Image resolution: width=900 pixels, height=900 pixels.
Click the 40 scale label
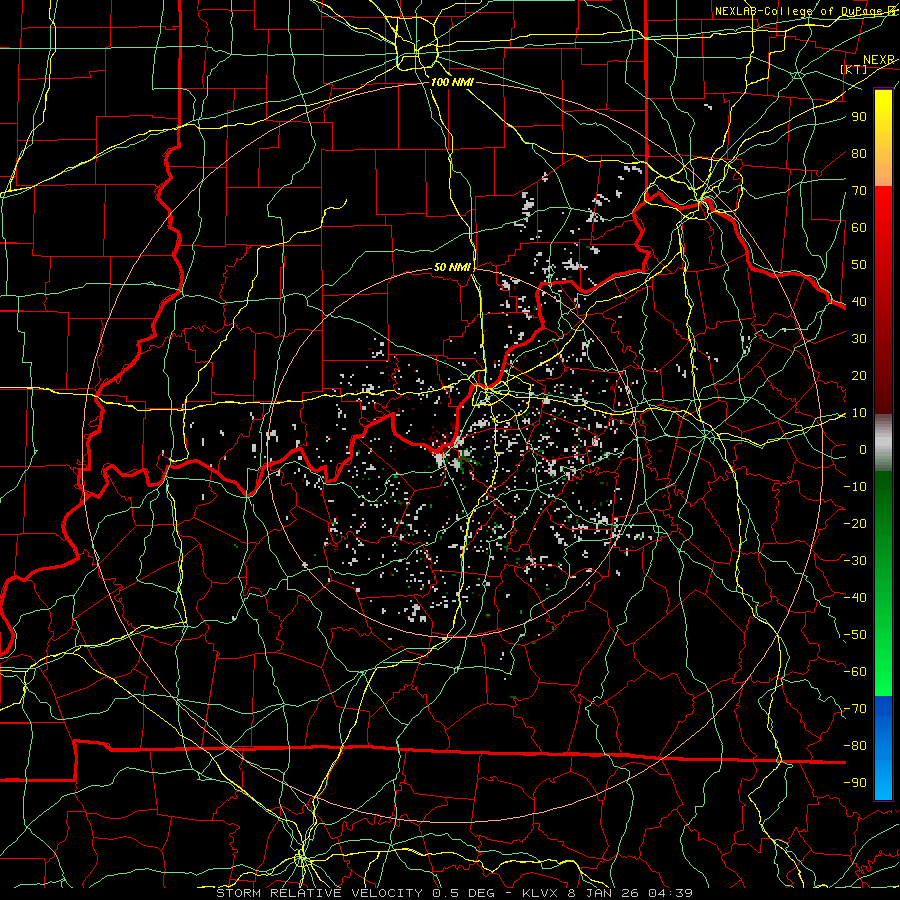click(x=859, y=301)
